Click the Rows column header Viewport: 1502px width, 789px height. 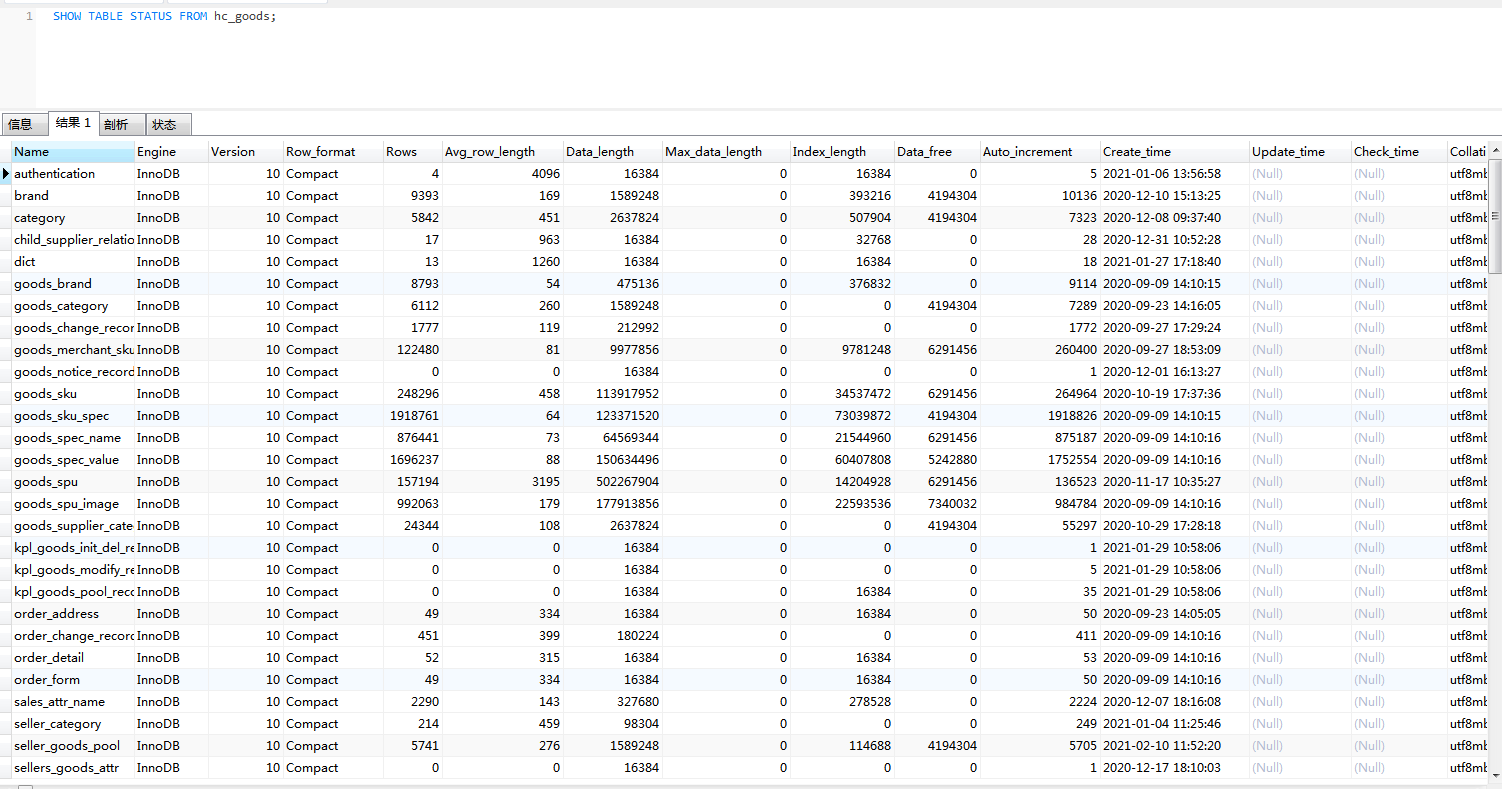point(413,152)
